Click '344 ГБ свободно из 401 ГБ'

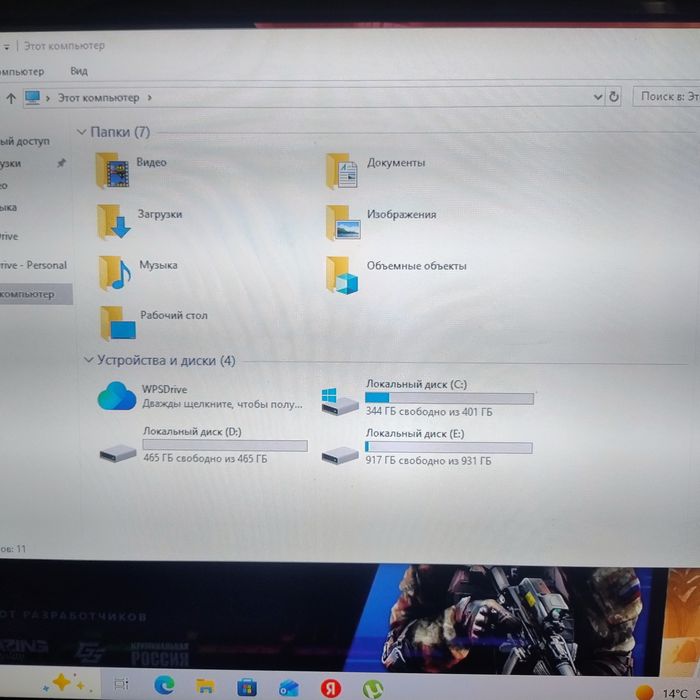click(429, 412)
